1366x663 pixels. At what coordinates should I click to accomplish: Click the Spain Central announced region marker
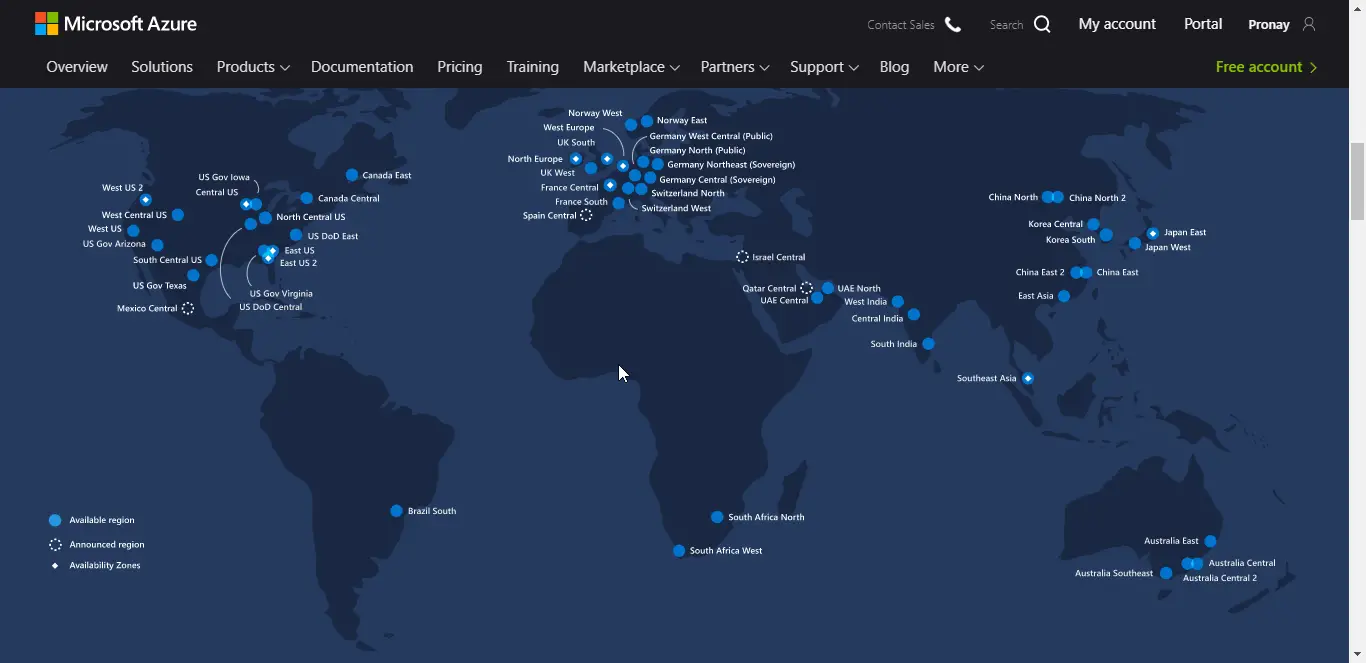(x=587, y=215)
